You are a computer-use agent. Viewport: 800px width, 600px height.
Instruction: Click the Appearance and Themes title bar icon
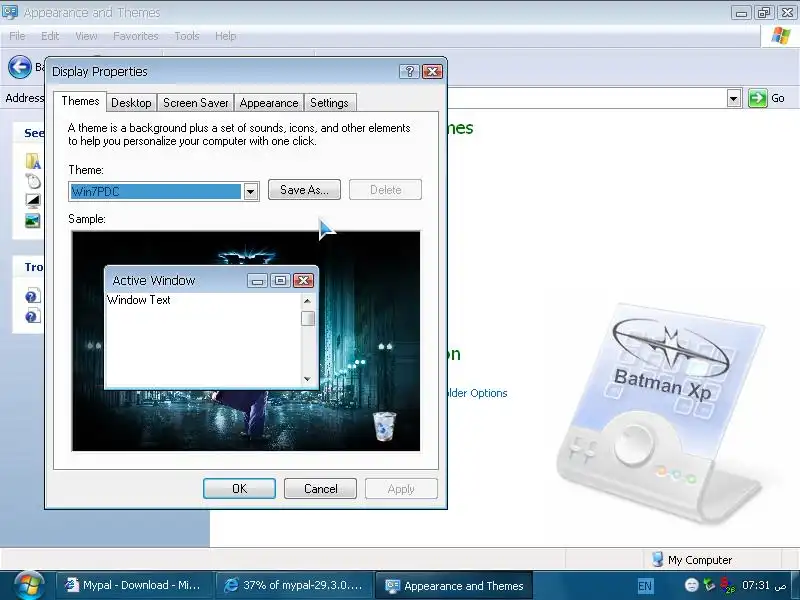[x=10, y=12]
